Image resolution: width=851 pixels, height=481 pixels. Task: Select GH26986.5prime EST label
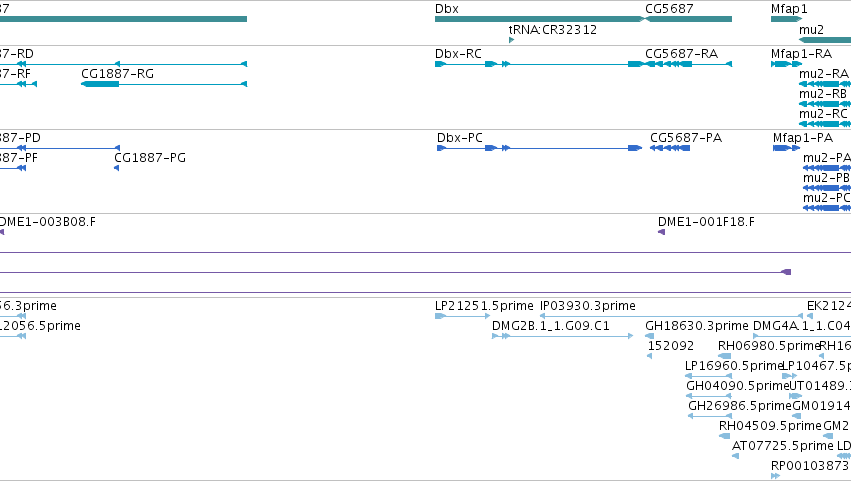click(740, 406)
